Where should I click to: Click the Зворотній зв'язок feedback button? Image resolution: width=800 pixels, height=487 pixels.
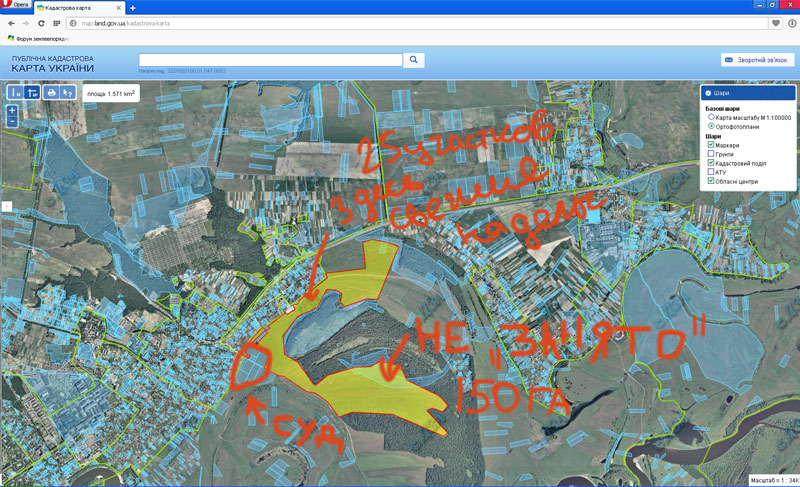757,60
